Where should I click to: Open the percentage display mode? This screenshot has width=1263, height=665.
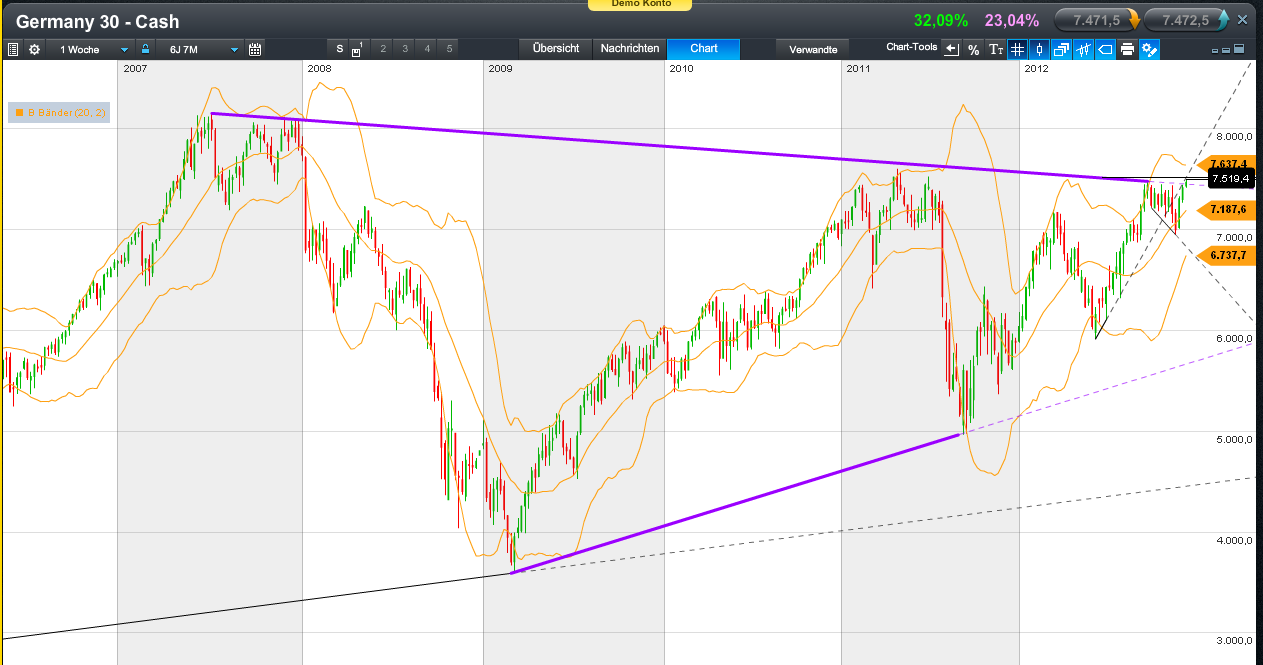click(973, 48)
